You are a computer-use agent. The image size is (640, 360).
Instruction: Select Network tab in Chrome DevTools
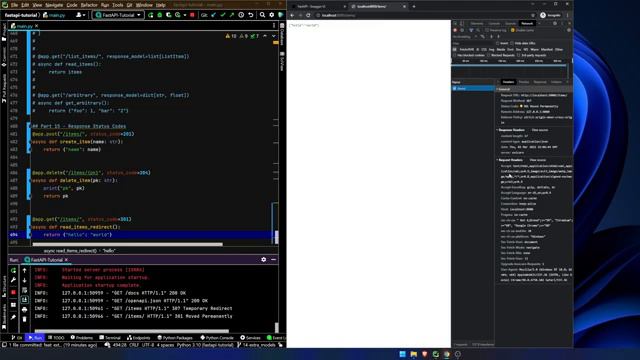coord(527,23)
